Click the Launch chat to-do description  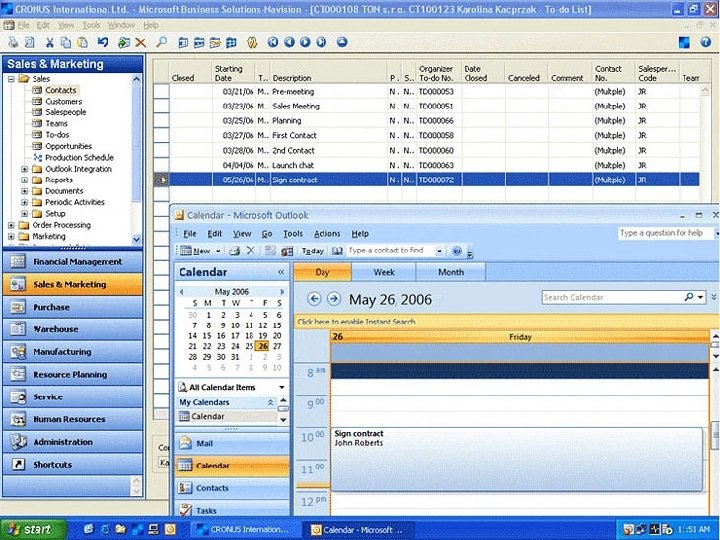(292, 165)
